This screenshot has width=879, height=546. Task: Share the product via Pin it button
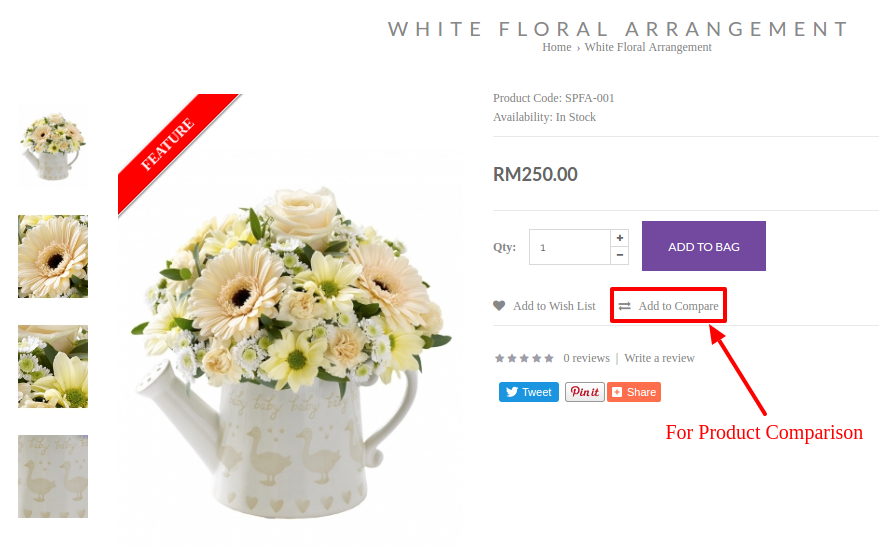point(585,392)
